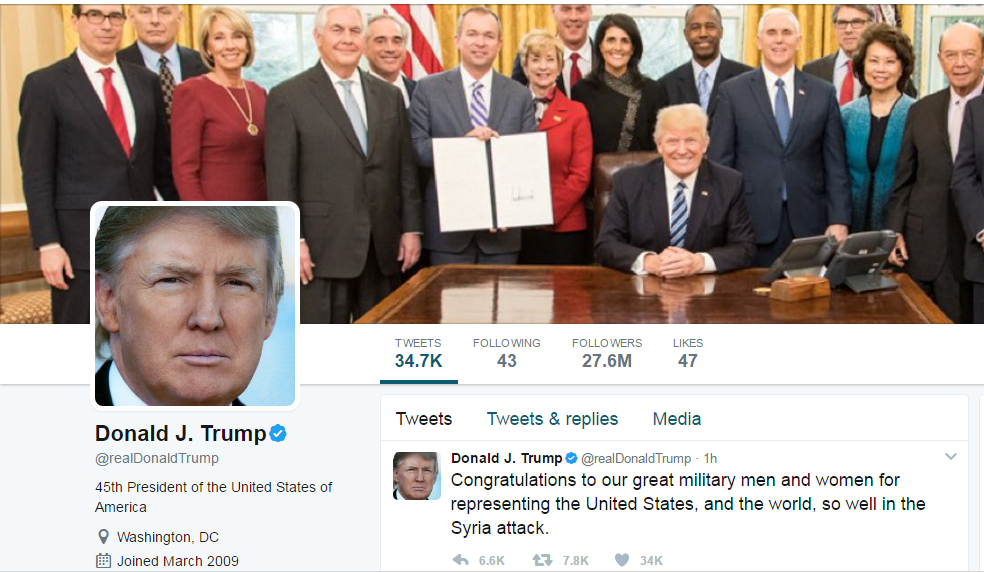The height and width of the screenshot is (572, 984).
Task: Click the 1h timestamp on the tweet
Action: point(710,458)
